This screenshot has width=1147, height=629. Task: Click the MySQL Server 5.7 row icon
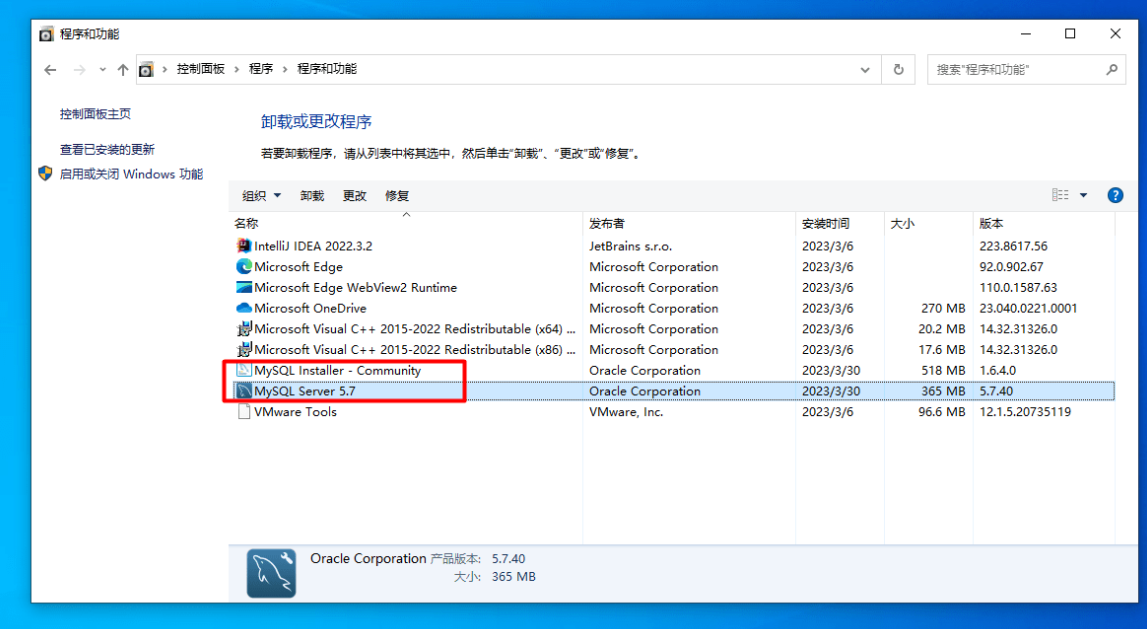244,391
